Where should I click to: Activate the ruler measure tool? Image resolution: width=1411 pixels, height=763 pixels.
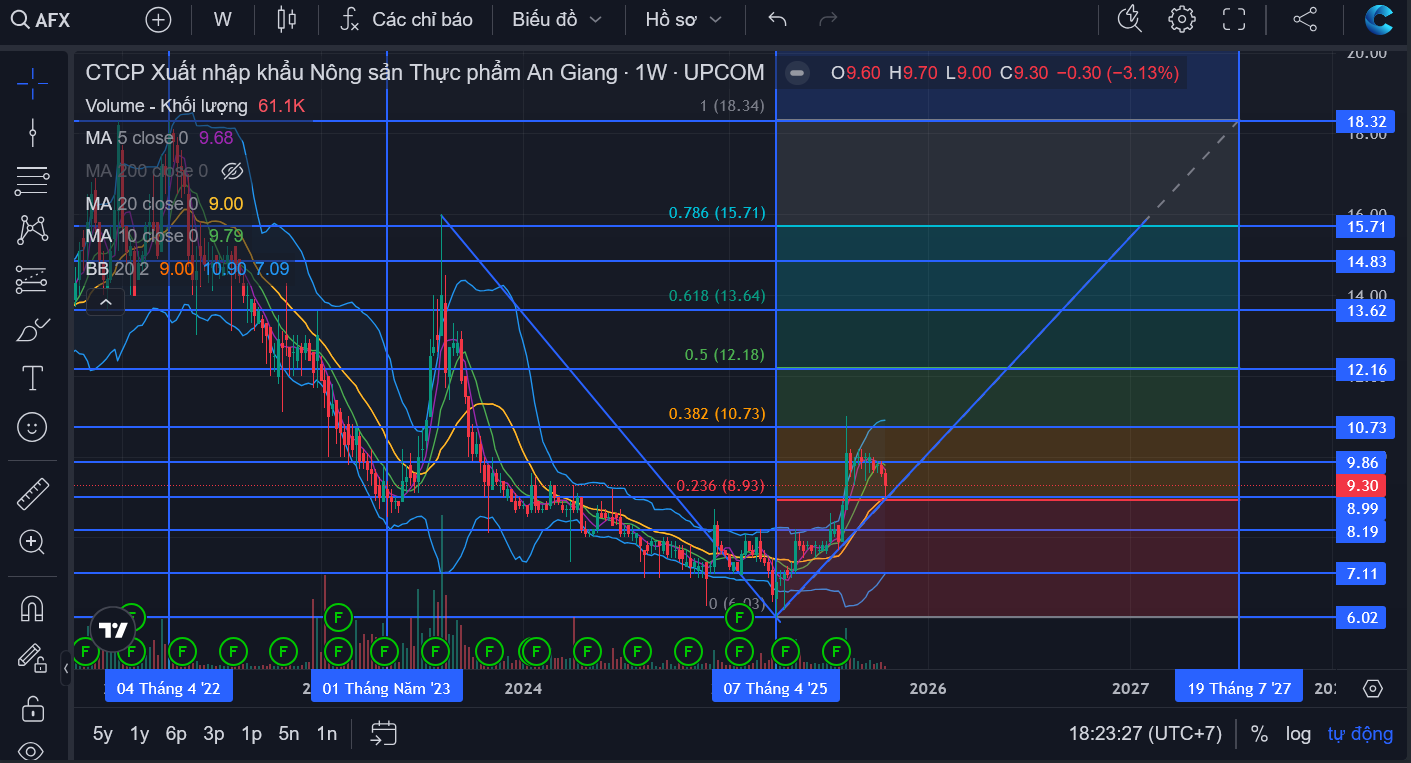pos(32,493)
